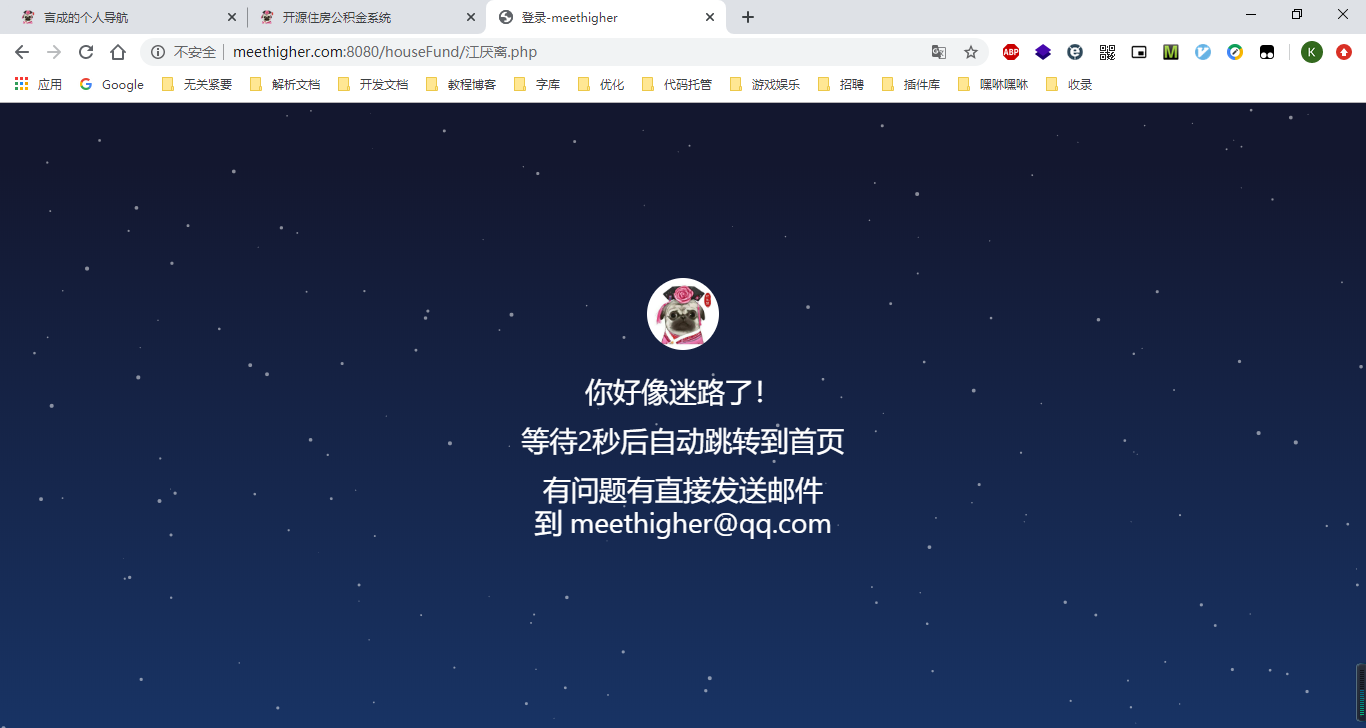Expand the 代码托管 bookmark folder
Screen dimensions: 1366x728
[x=677, y=85]
